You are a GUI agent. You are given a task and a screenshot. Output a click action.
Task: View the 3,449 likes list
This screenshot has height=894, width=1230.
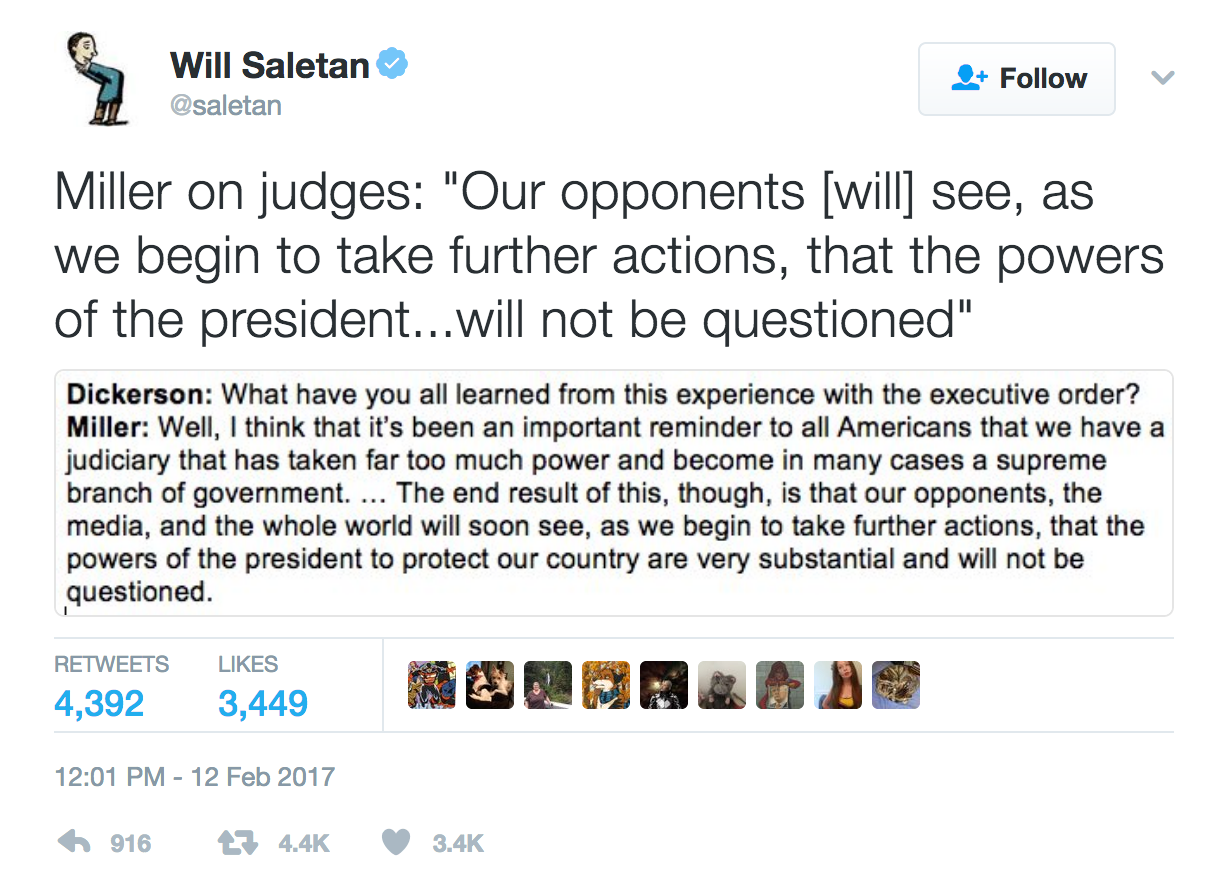click(x=263, y=703)
